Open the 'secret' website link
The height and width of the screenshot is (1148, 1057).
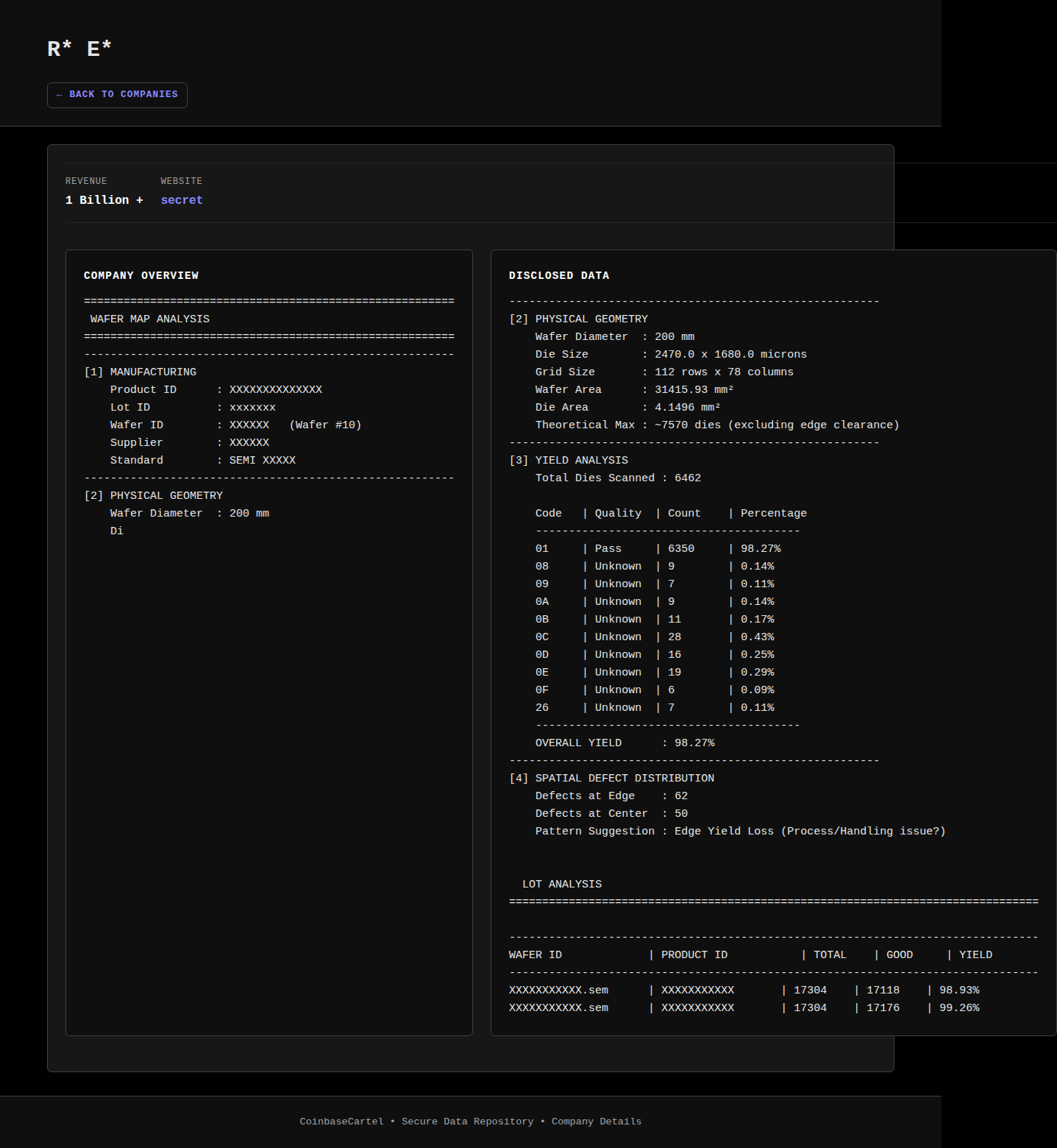(x=182, y=200)
